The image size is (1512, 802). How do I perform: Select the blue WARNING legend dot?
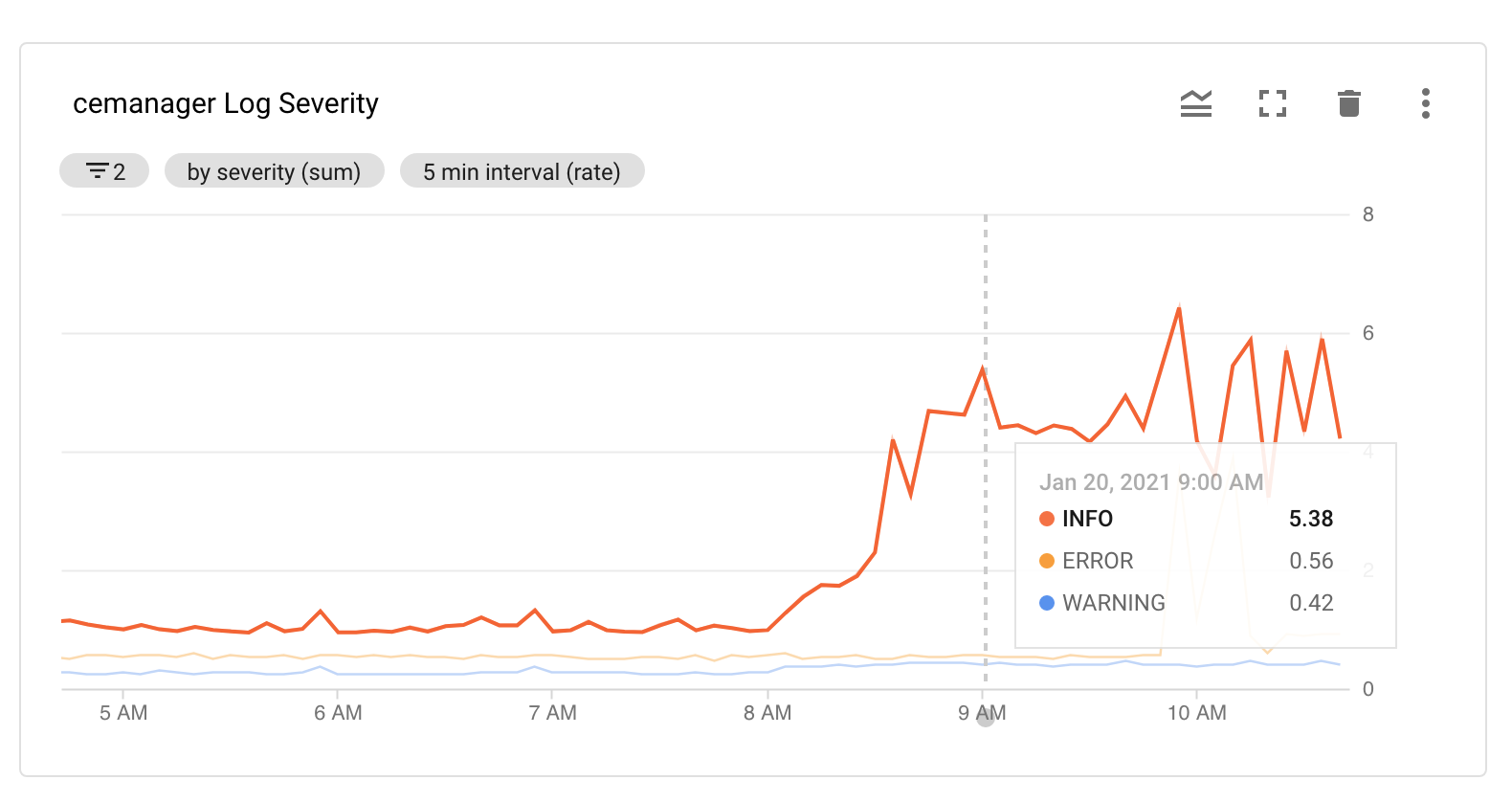1047,603
